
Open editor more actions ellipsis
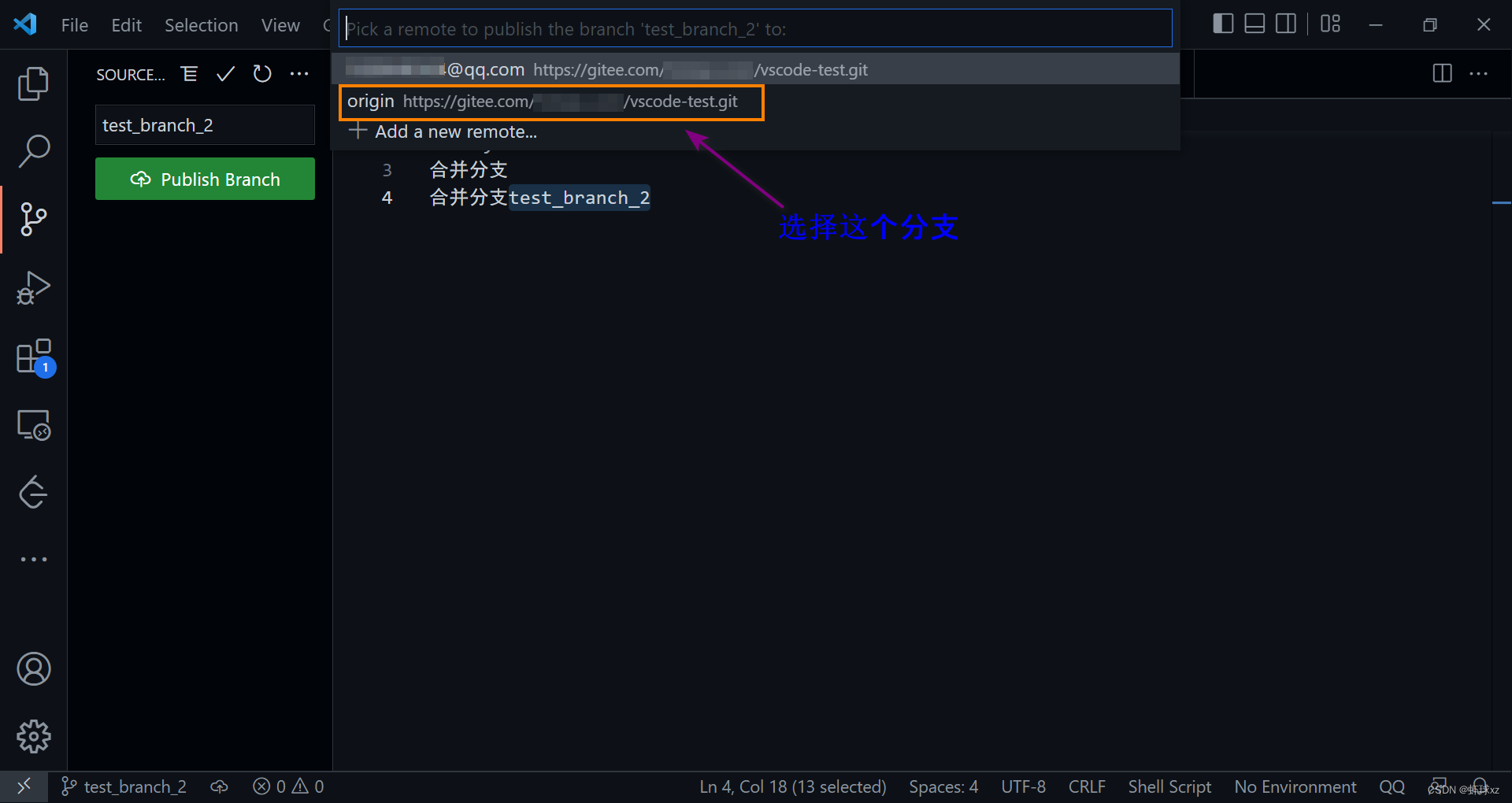(x=1478, y=73)
